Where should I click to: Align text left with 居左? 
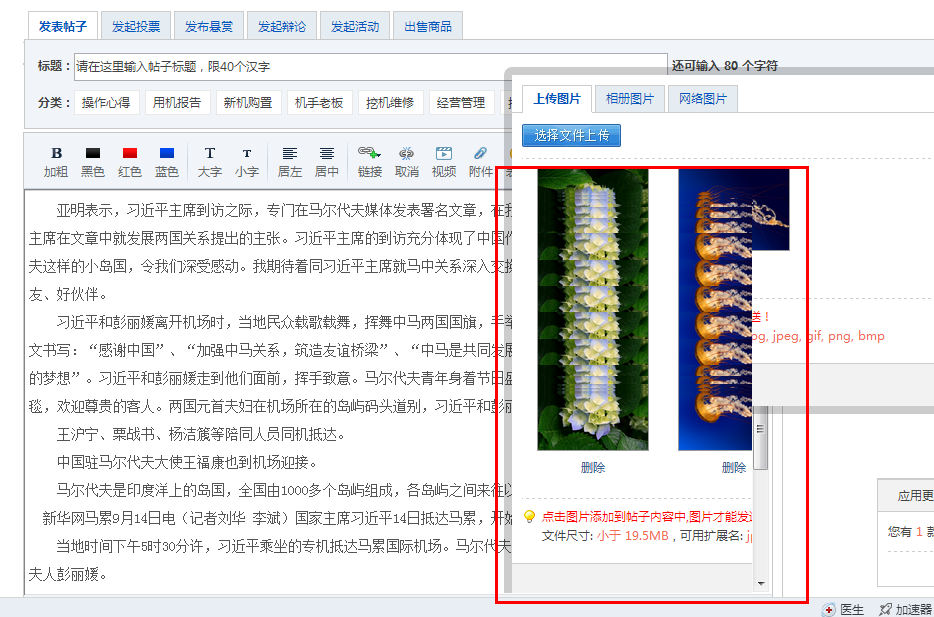(x=289, y=161)
